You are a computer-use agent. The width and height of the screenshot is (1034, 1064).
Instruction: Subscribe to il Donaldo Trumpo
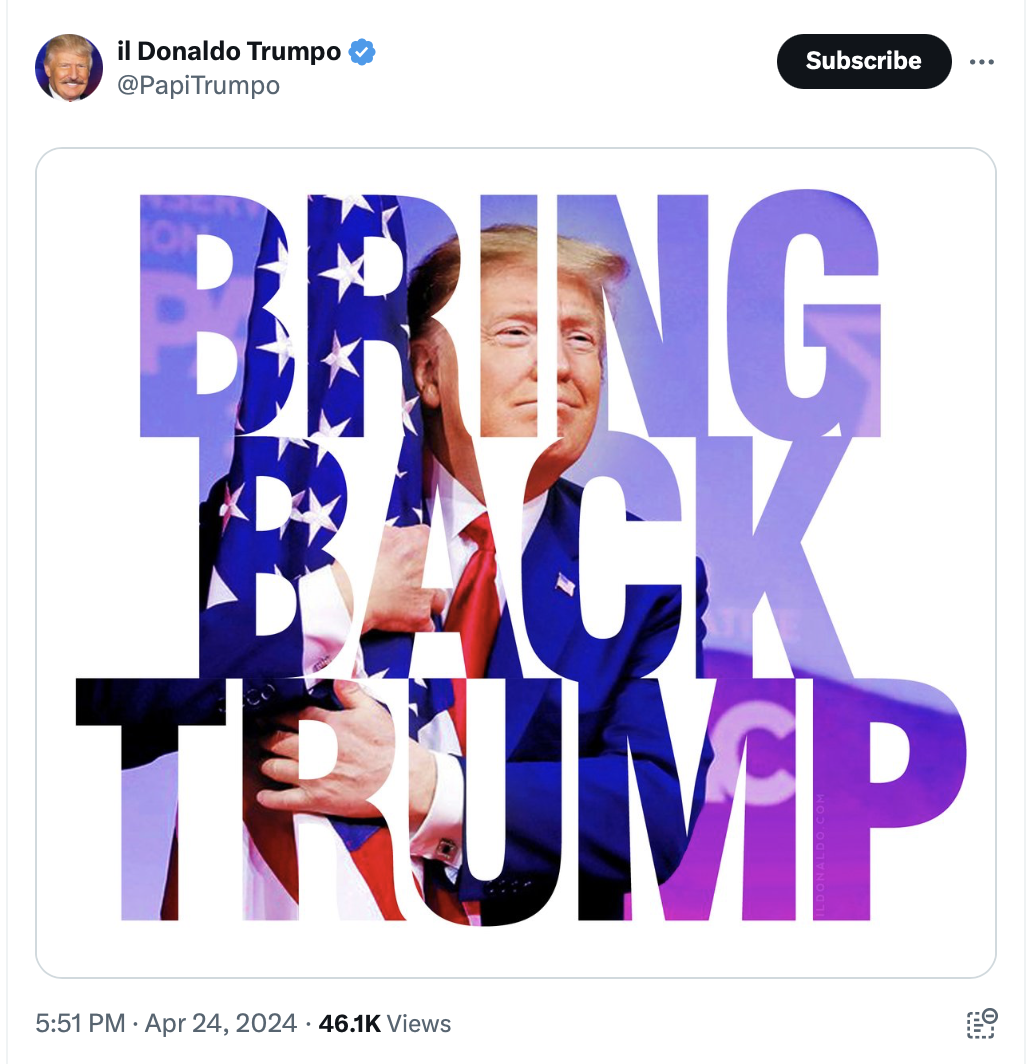coord(864,61)
